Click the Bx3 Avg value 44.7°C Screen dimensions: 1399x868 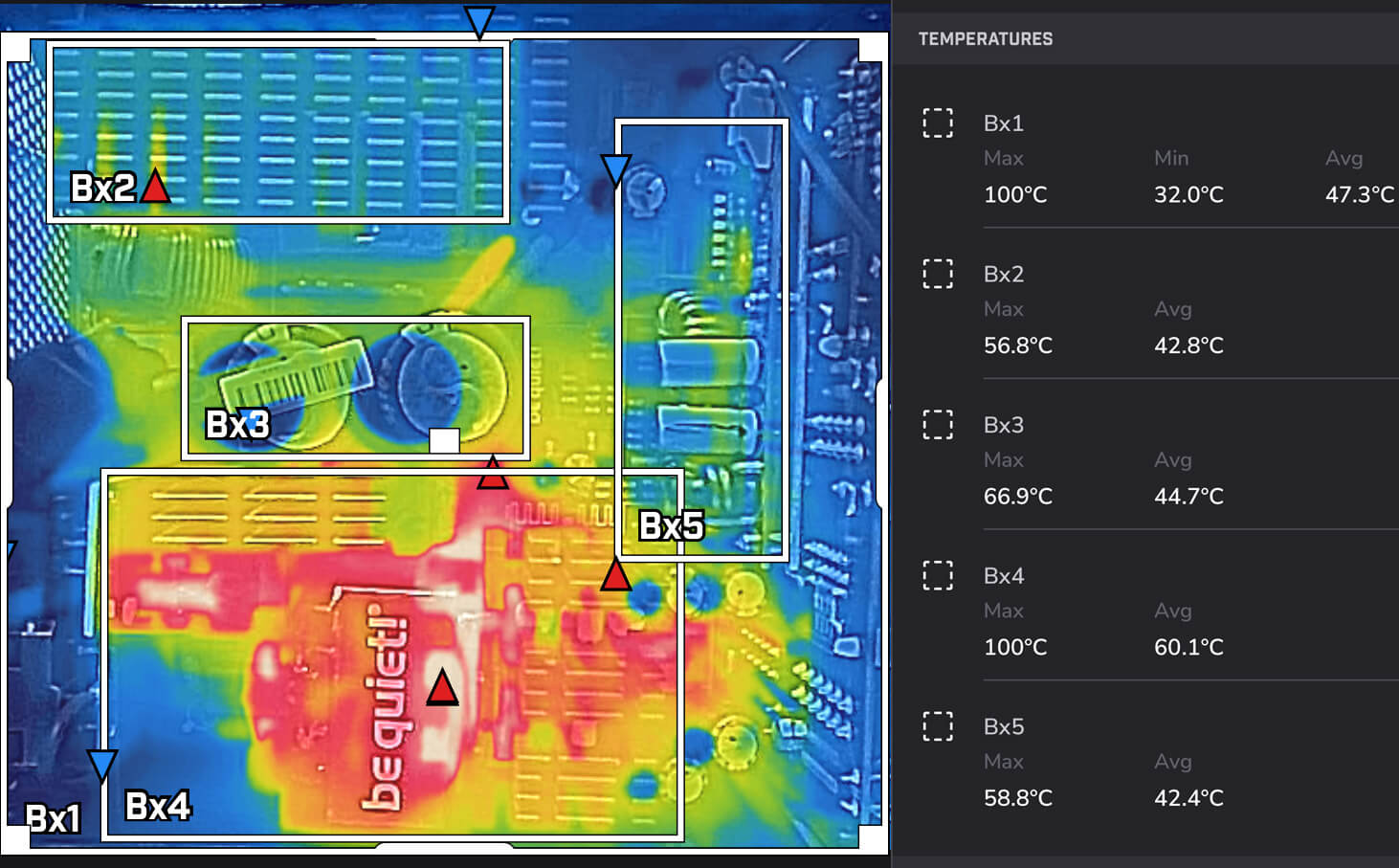pyautogui.click(x=1188, y=497)
